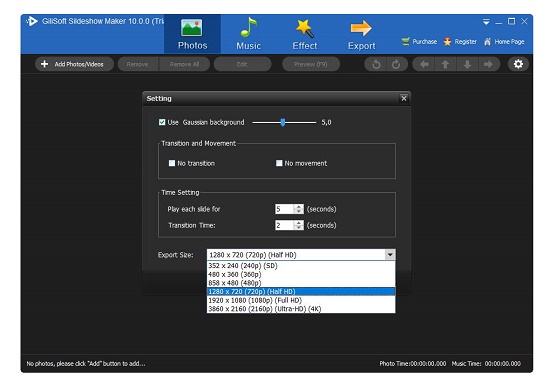Click the Remove button

[138, 64]
